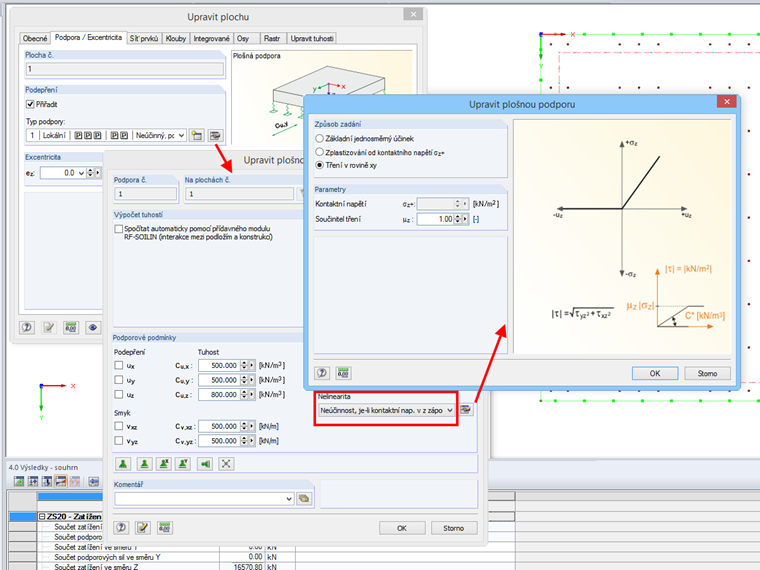Switch to the Síť prvků tab
Screen dimensions: 760x570
[x=143, y=38]
